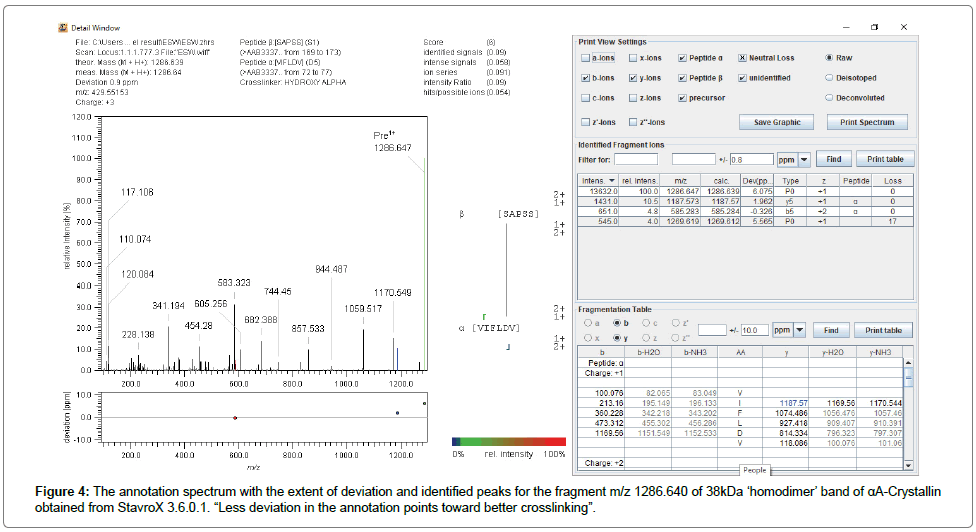Screen dimensions: 976x532
Task: Click the Filter for input field
Action: (635, 159)
